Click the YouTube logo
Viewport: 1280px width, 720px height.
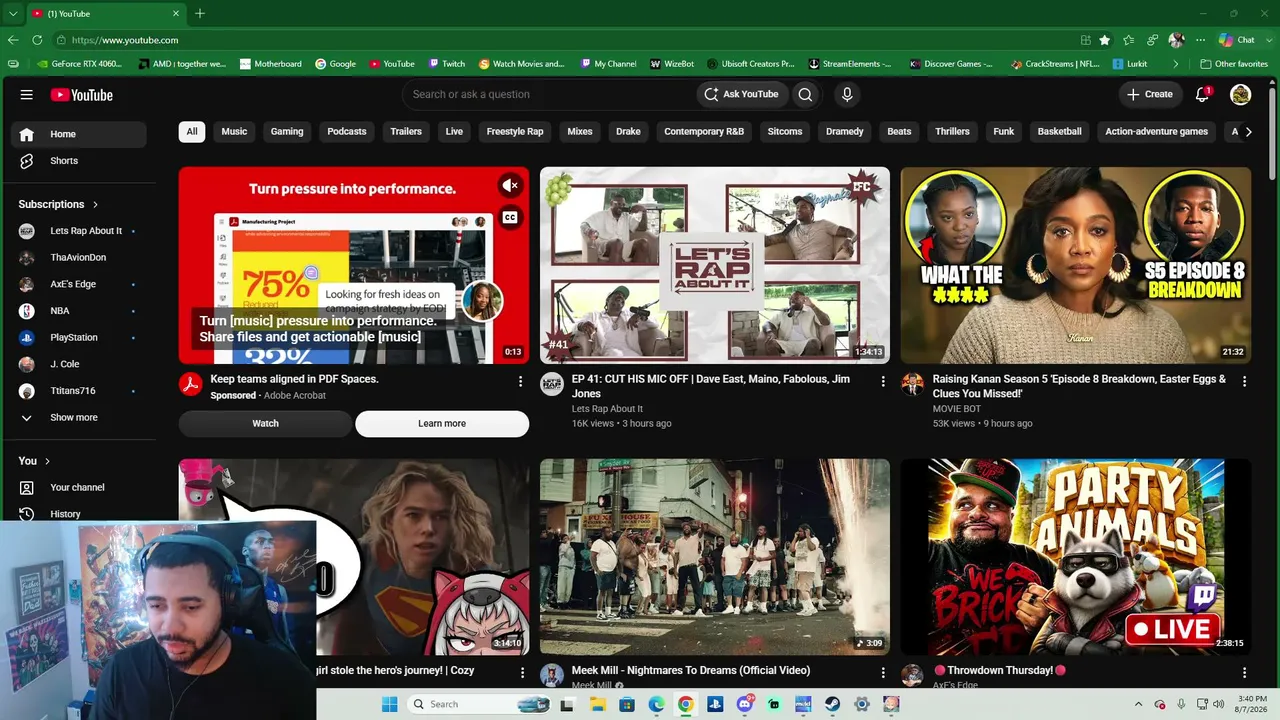pos(82,95)
